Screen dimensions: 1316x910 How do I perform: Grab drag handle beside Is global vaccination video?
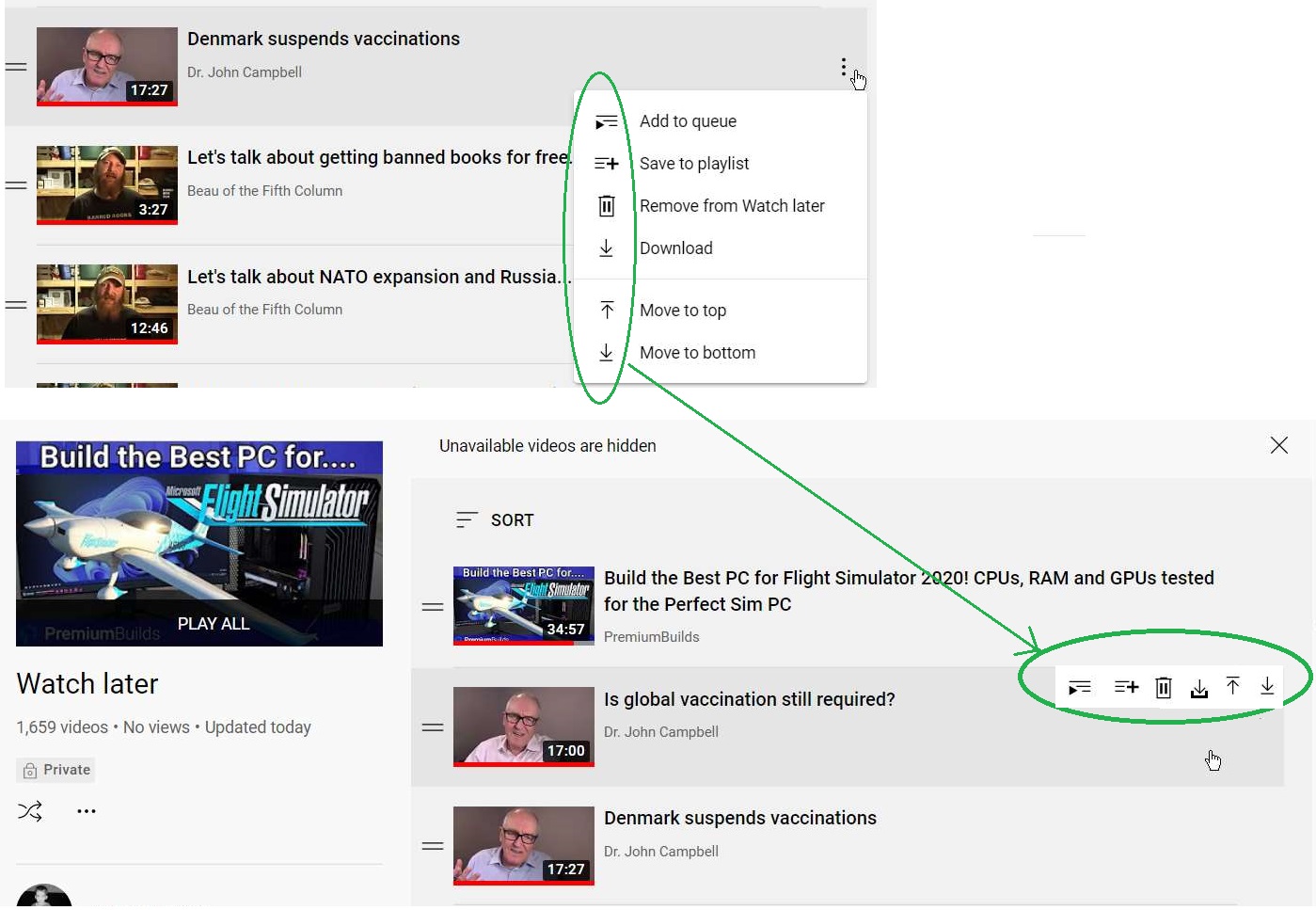433,727
